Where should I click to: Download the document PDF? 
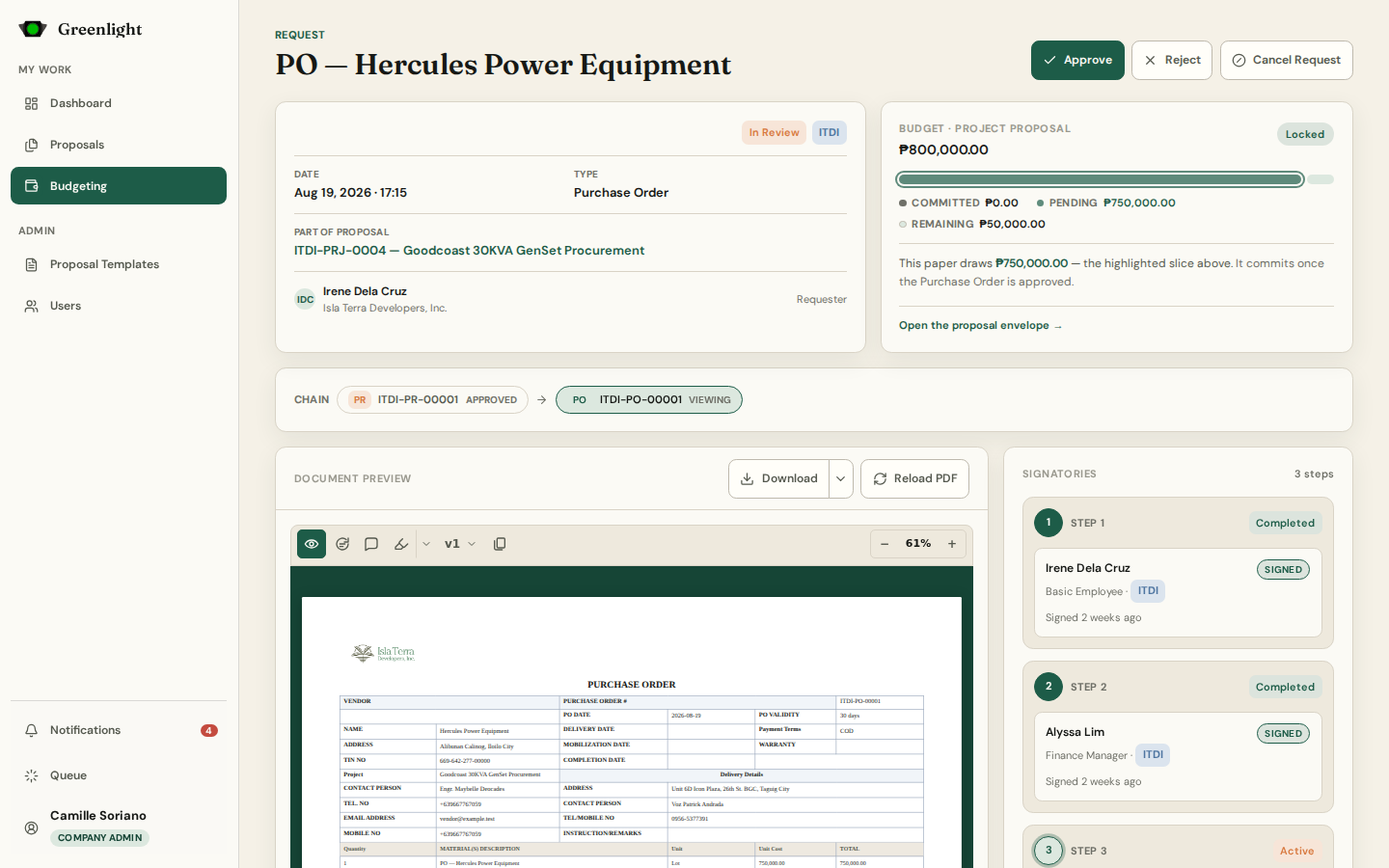tap(778, 478)
